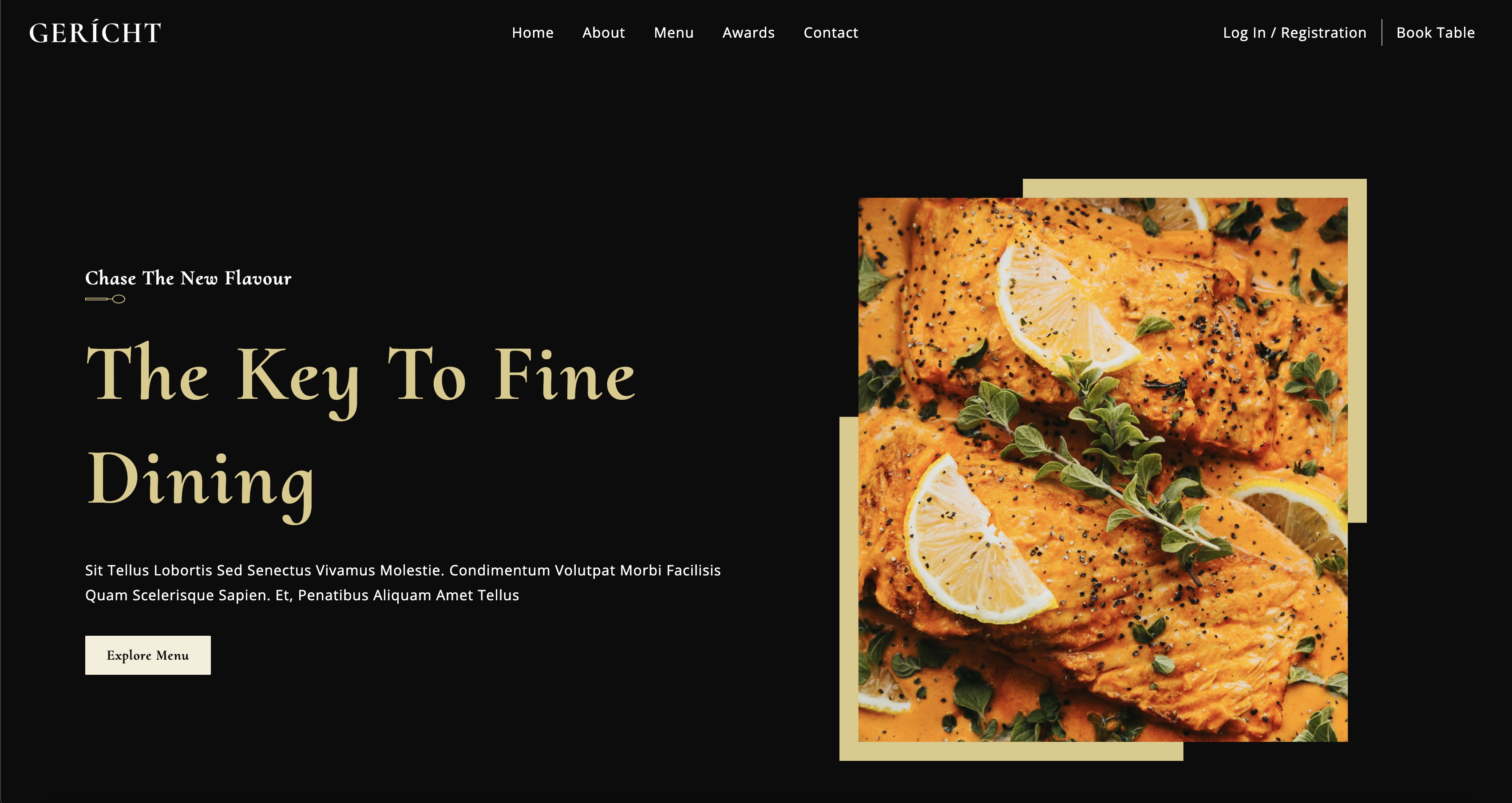Click the gold frame corner above the photo
1512x803 pixels.
(1195, 188)
